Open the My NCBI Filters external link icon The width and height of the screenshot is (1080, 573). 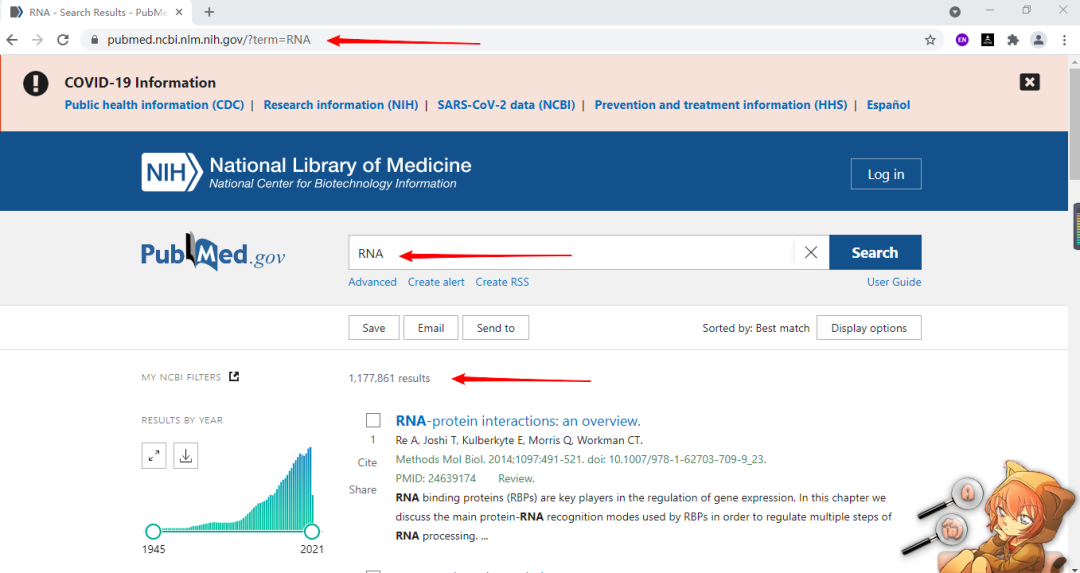point(234,377)
